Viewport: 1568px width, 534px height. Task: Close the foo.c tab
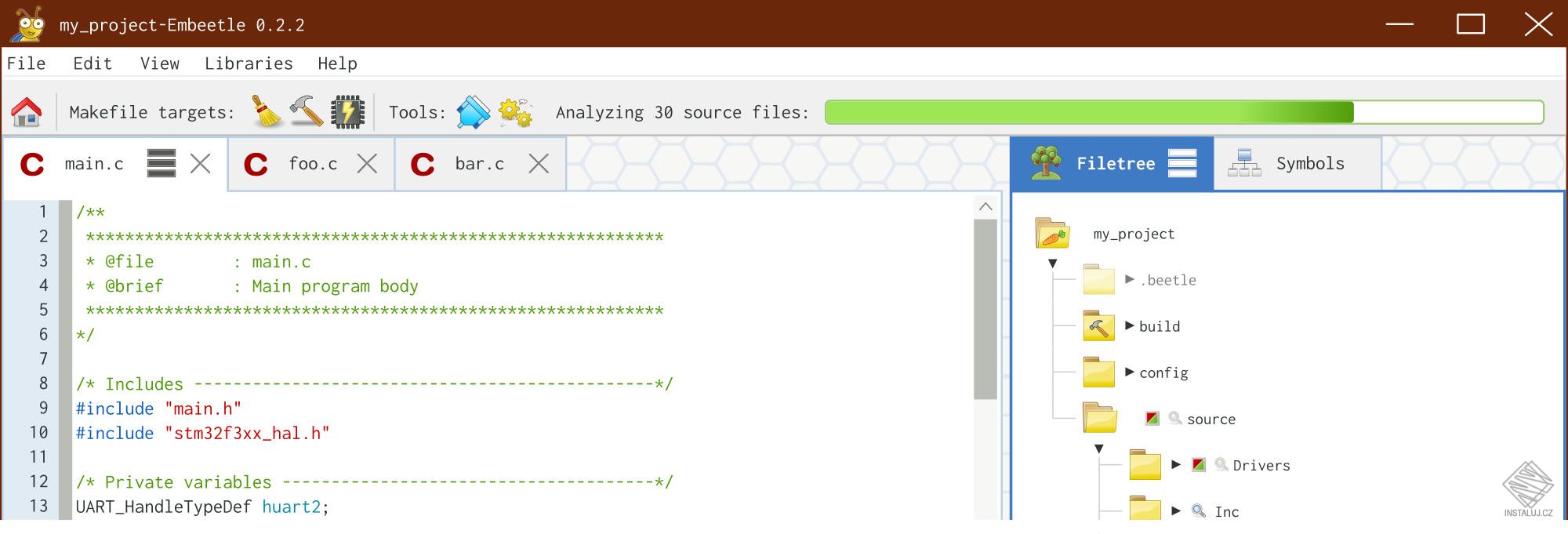(x=367, y=164)
